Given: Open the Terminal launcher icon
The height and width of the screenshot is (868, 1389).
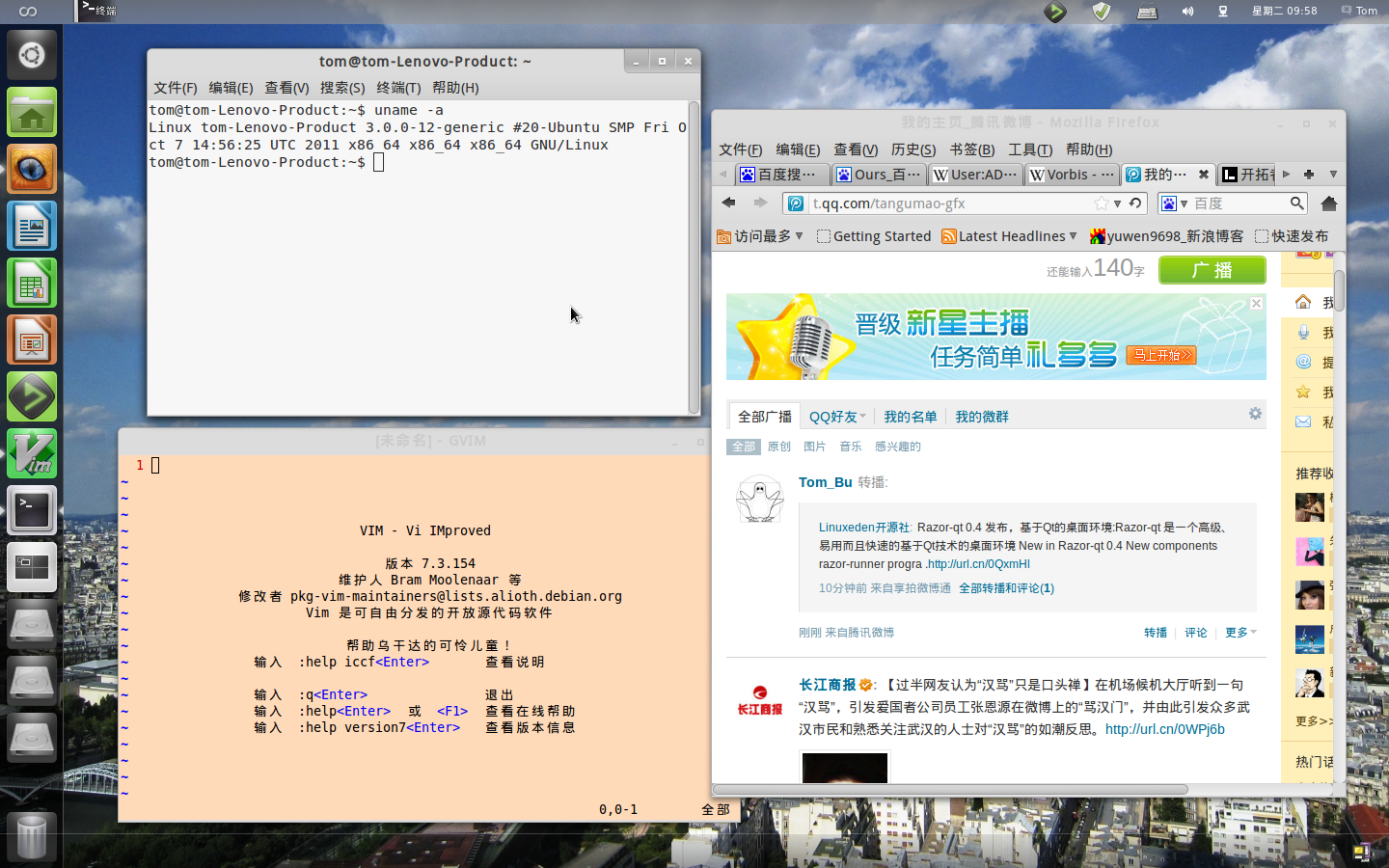Looking at the screenshot, I should [32, 510].
